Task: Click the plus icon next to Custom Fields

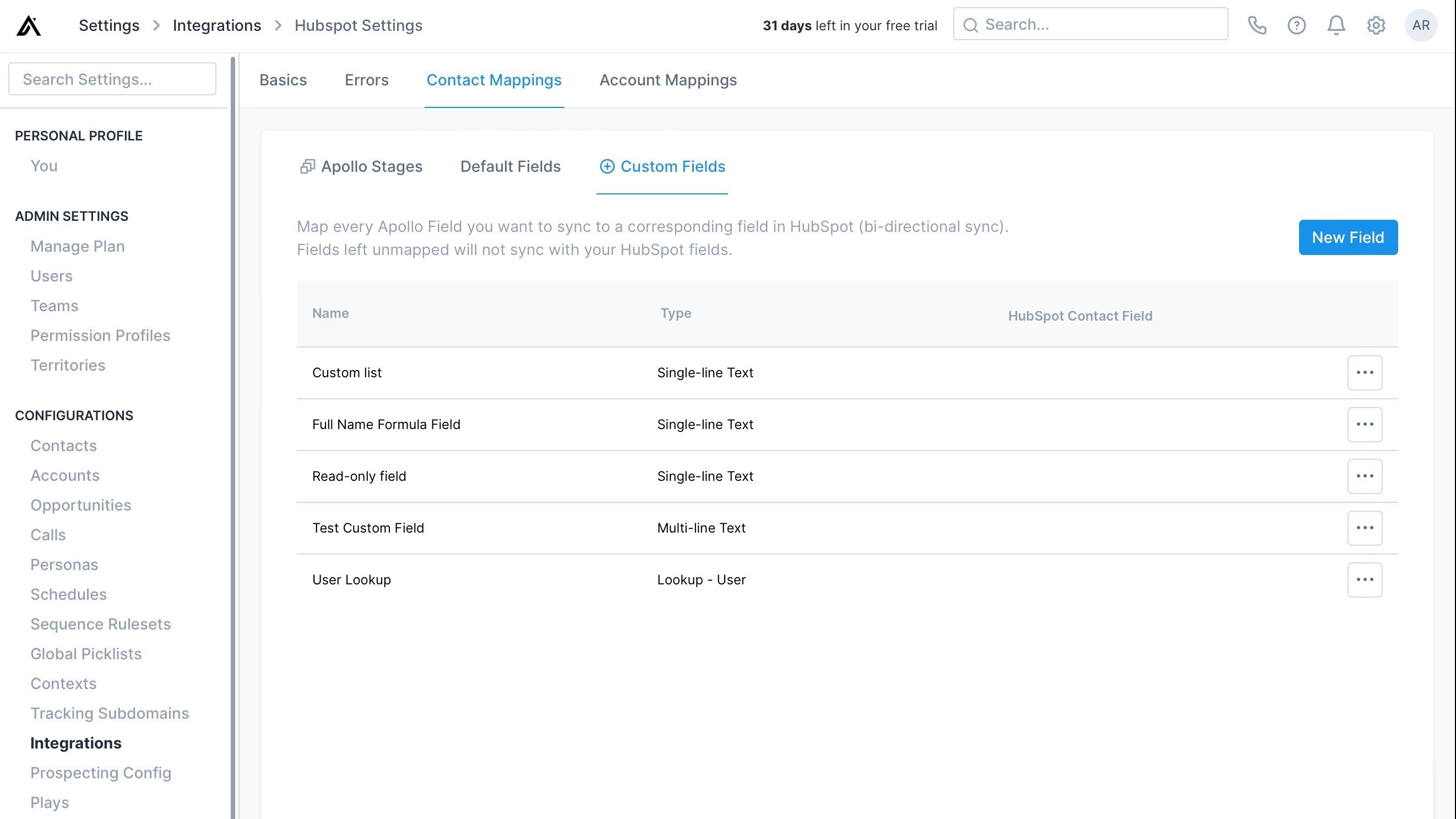Action: tap(606, 166)
